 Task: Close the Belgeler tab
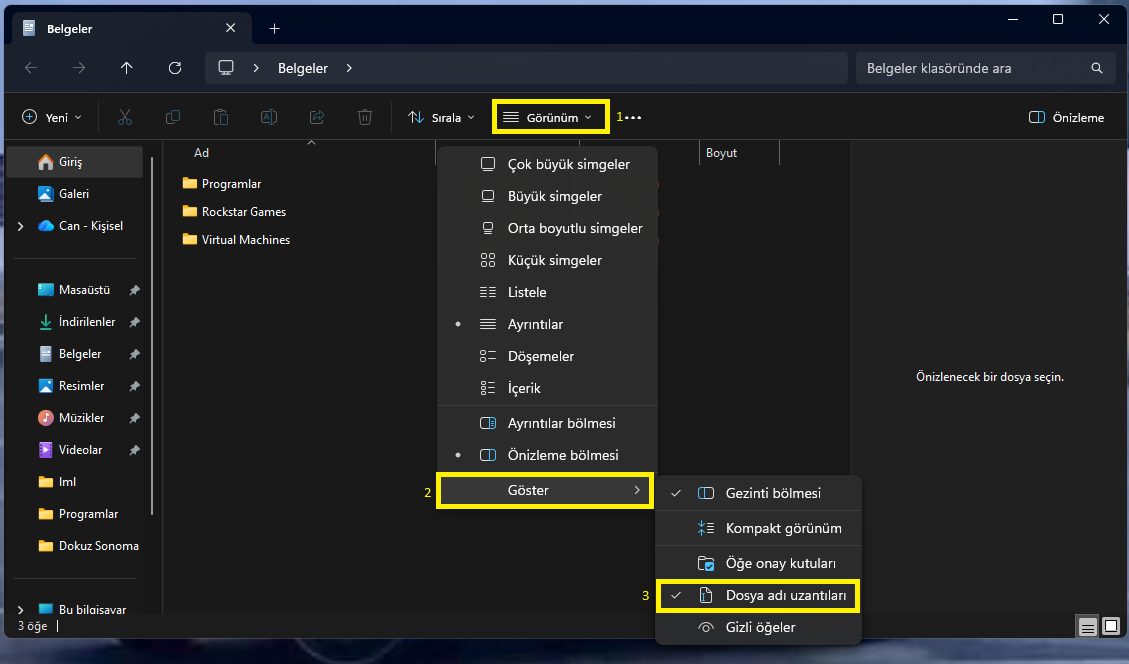[x=230, y=28]
